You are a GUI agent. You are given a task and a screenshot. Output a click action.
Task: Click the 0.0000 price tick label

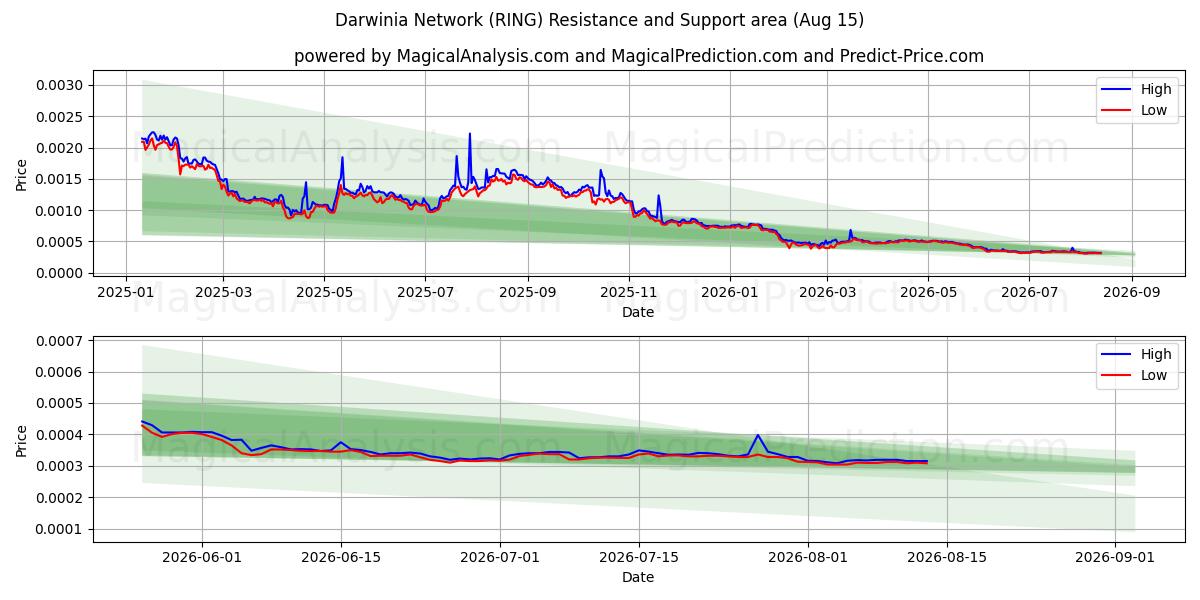click(60, 273)
